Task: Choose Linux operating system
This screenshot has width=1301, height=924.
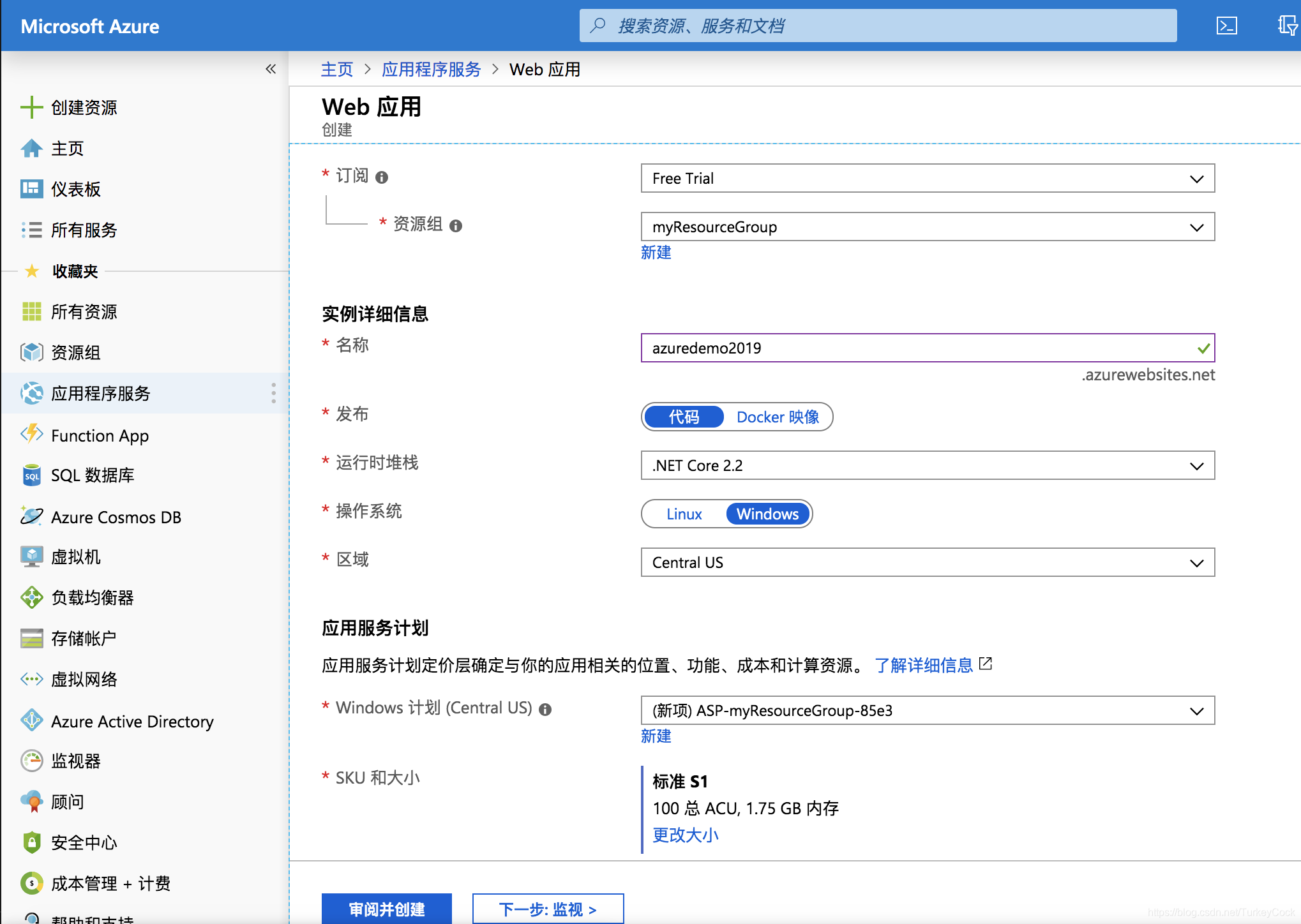Action: 684,514
